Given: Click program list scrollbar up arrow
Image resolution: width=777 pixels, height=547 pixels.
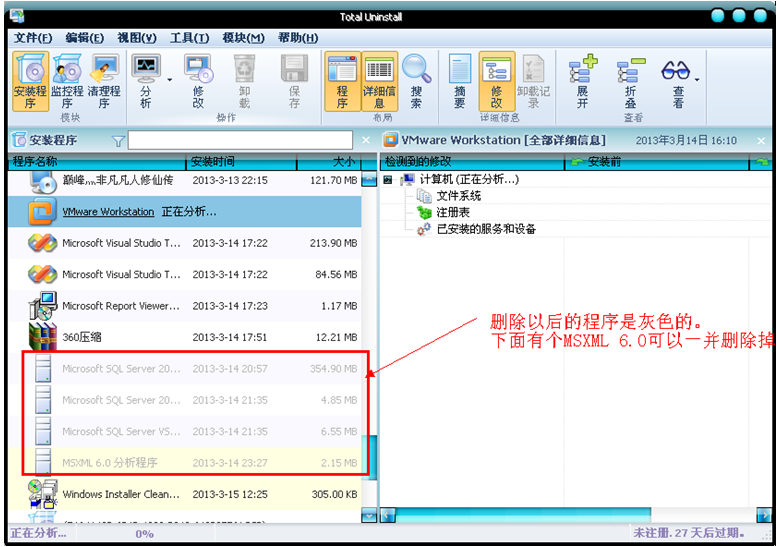Looking at the screenshot, I should click(x=369, y=179).
